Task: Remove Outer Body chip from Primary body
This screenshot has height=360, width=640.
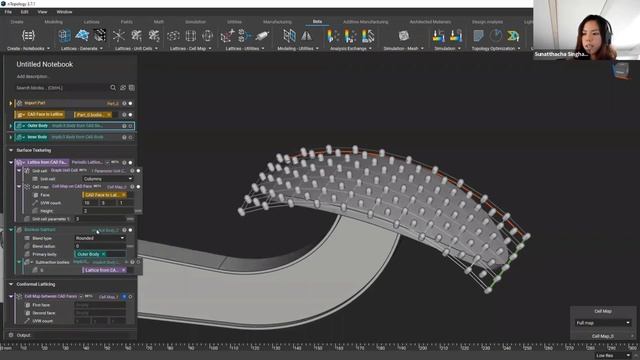Action: pyautogui.click(x=104, y=254)
